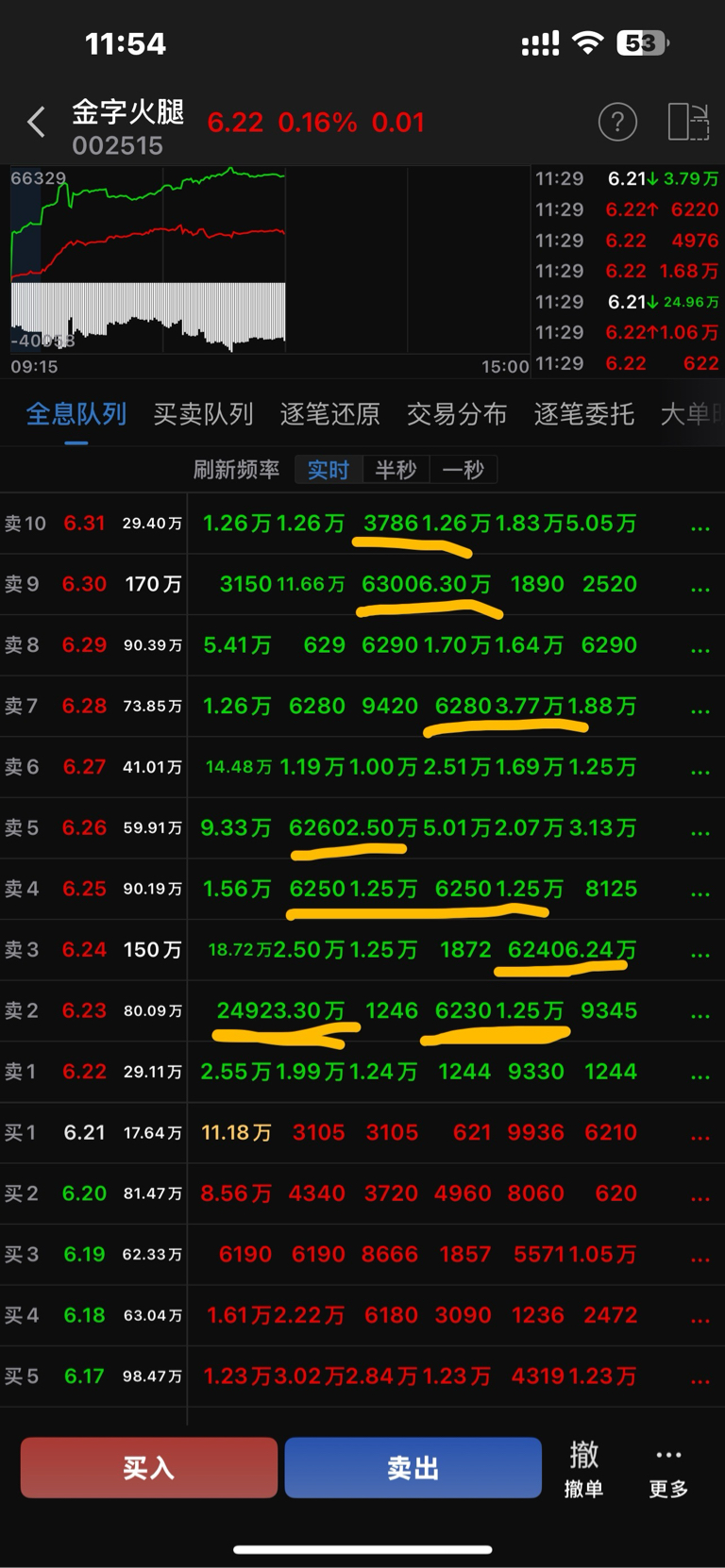Tap 卖4 queue order 8125

coord(611,889)
